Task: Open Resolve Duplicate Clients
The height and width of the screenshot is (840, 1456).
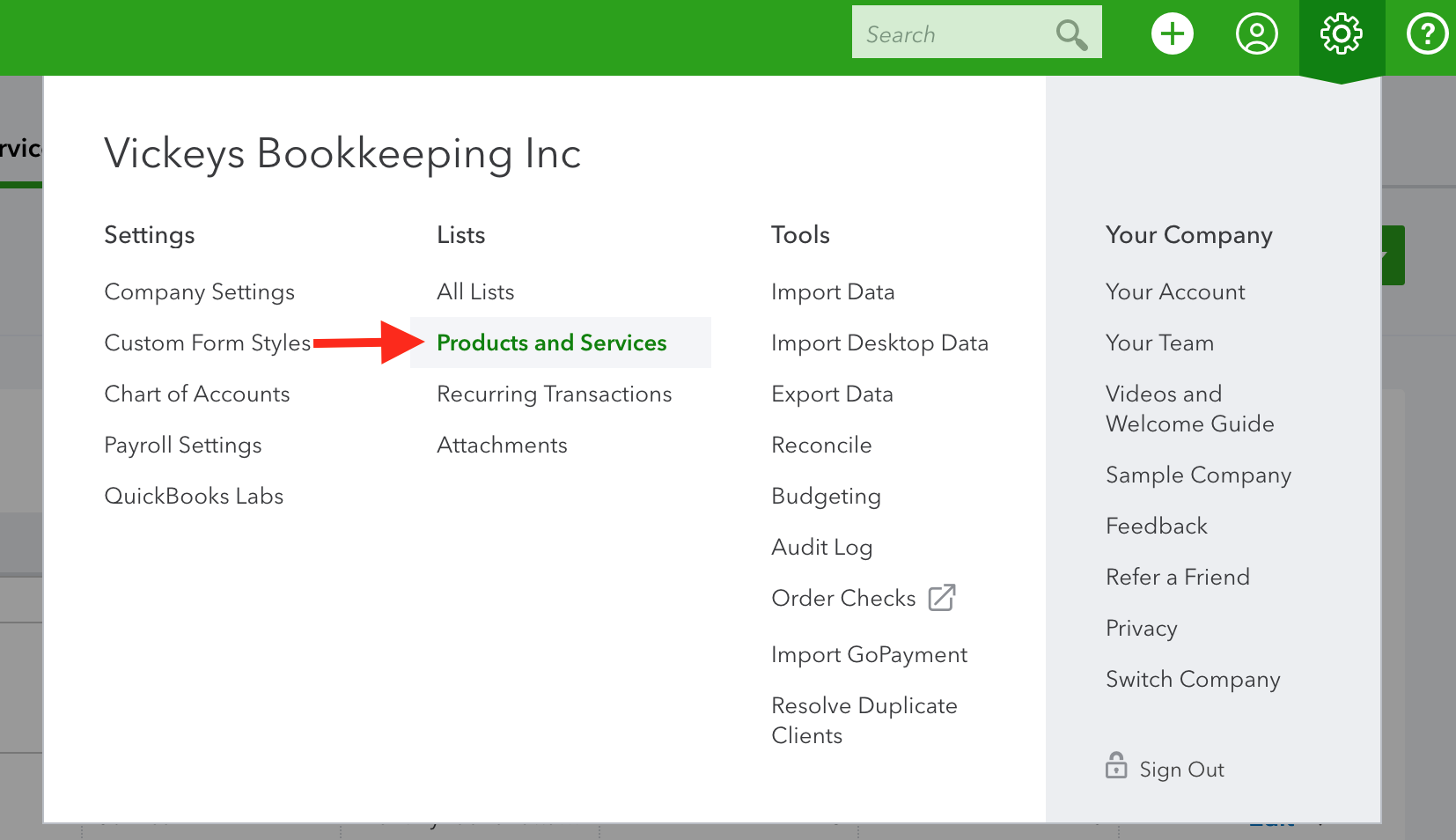Action: [x=864, y=720]
